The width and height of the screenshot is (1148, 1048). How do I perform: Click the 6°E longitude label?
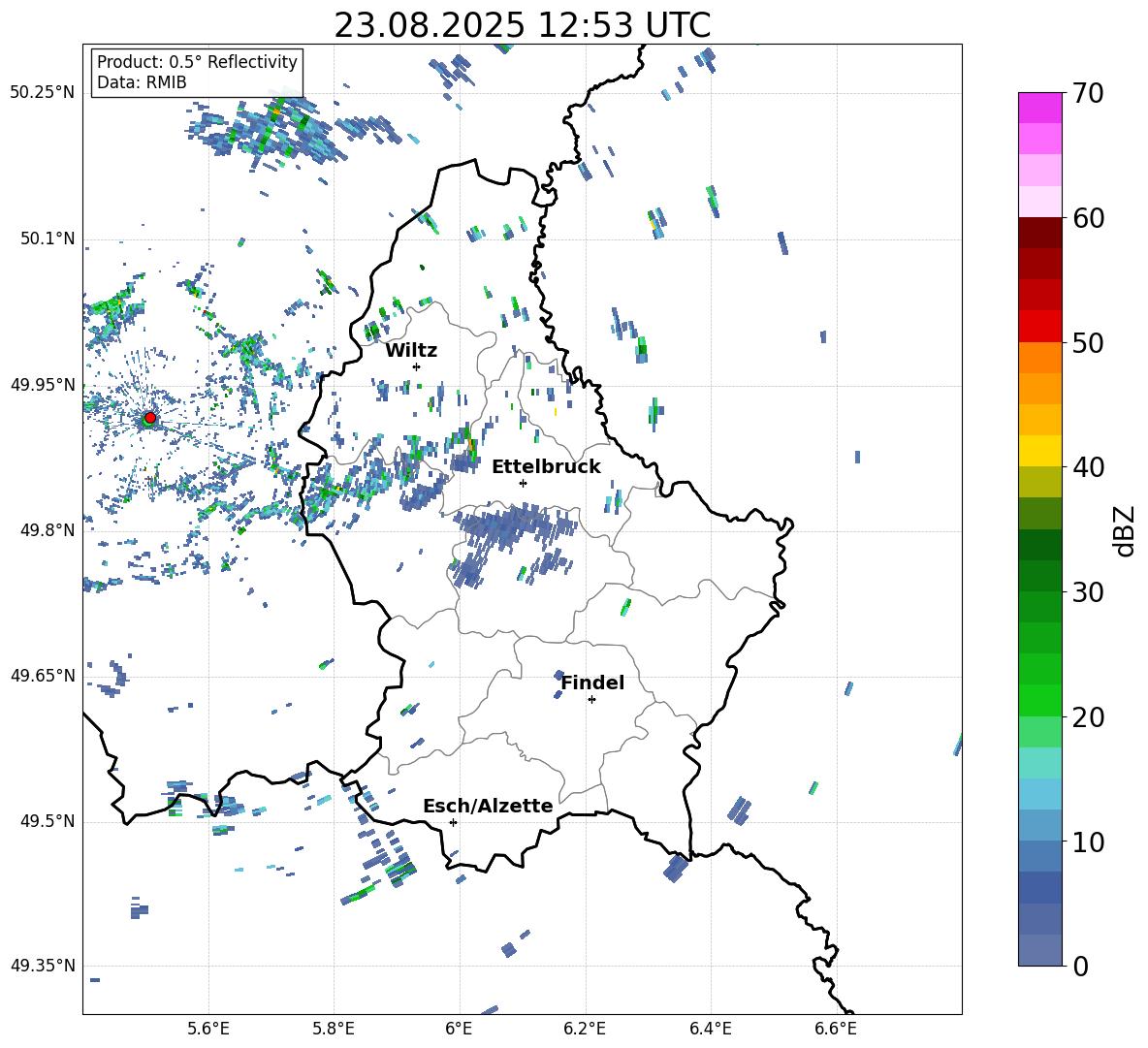pos(459,1029)
